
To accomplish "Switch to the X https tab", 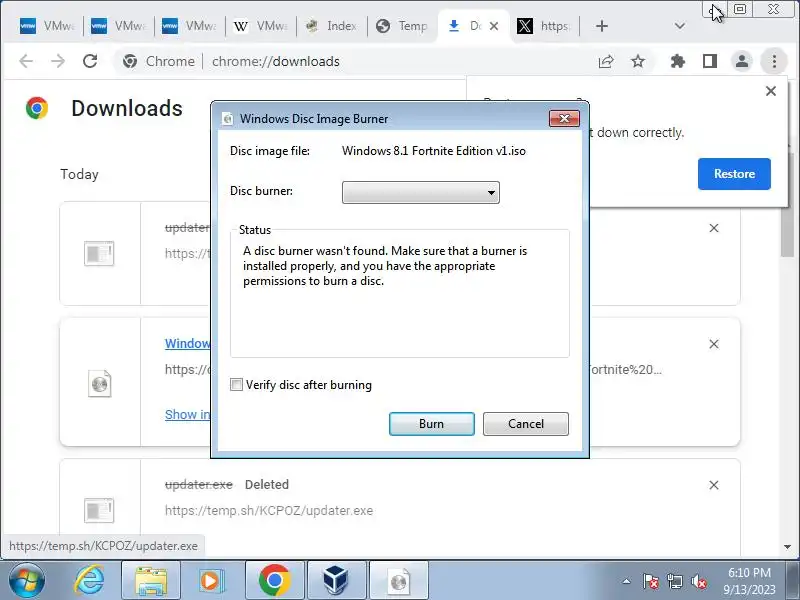I will (544, 26).
